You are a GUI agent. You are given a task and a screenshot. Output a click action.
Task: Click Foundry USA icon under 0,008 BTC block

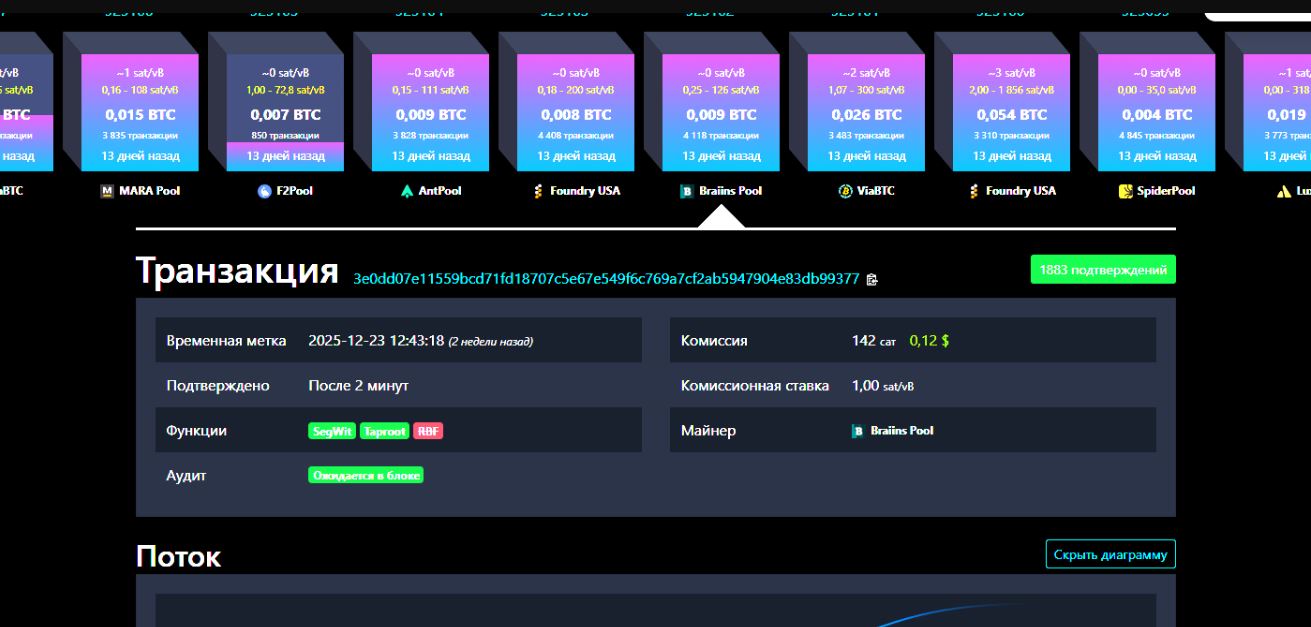pos(538,191)
